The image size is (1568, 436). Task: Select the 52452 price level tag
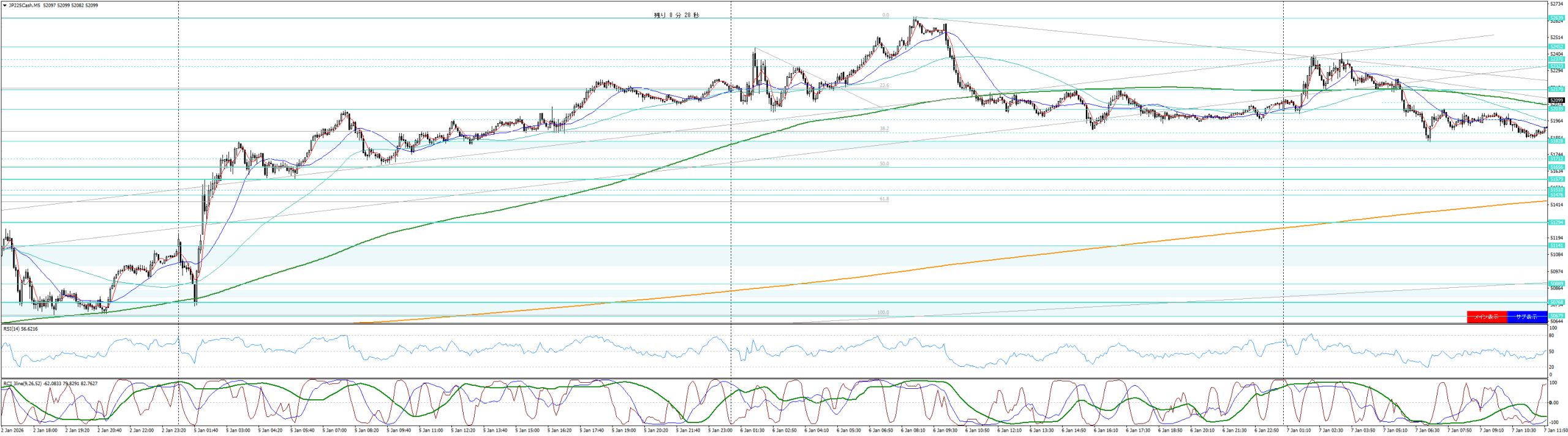click(x=1556, y=47)
